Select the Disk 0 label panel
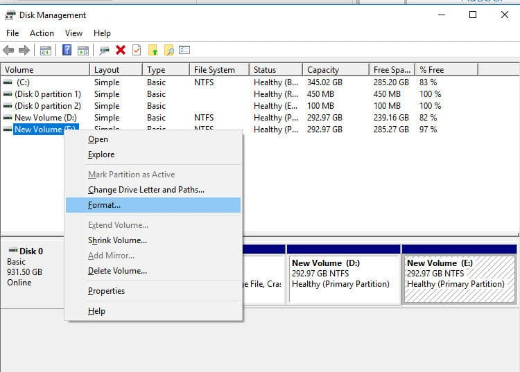The image size is (520, 372). pyautogui.click(x=33, y=272)
